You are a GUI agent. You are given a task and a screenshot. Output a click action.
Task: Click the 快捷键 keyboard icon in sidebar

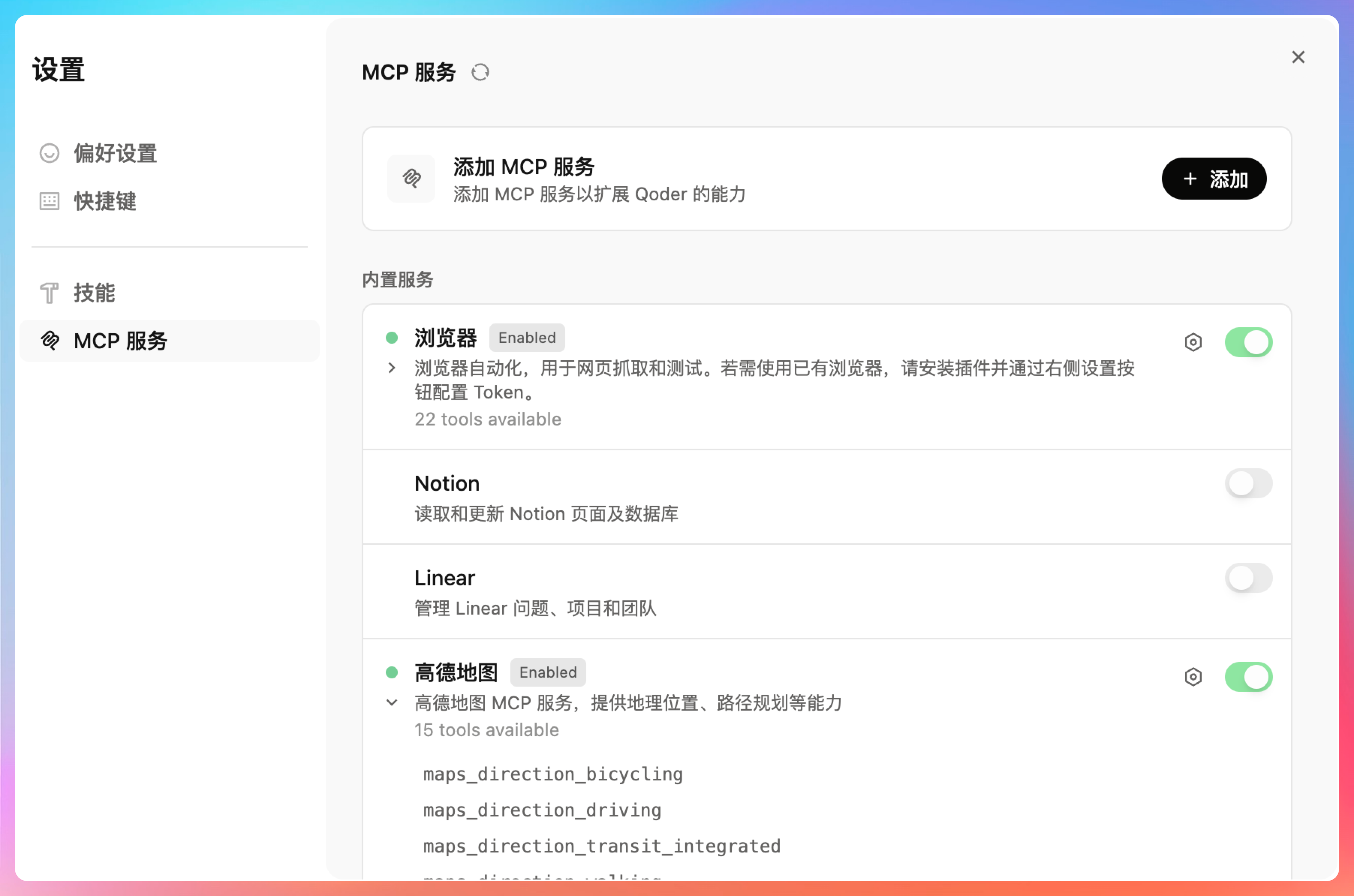coord(49,201)
